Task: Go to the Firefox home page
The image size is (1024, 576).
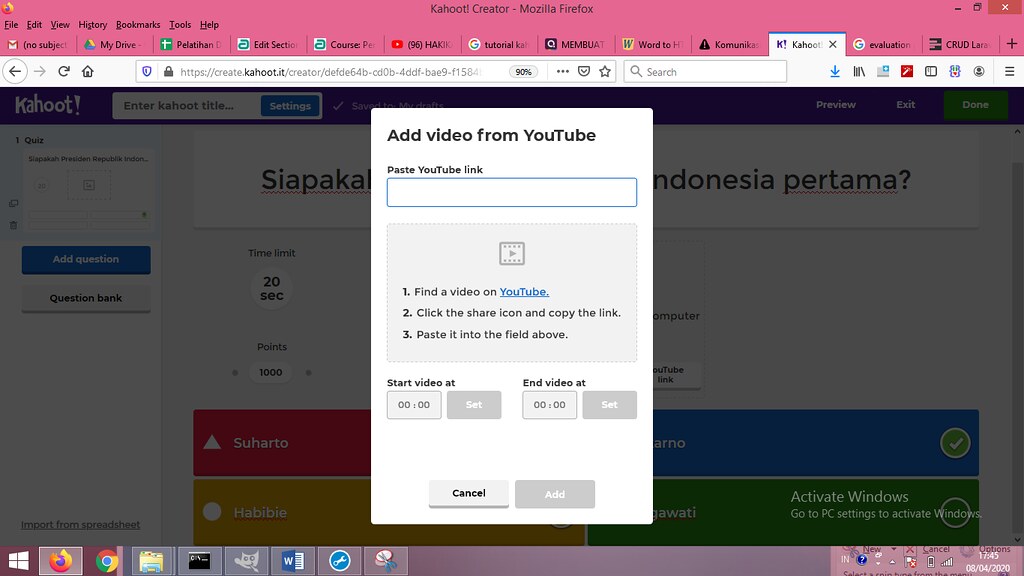Action: (88, 71)
